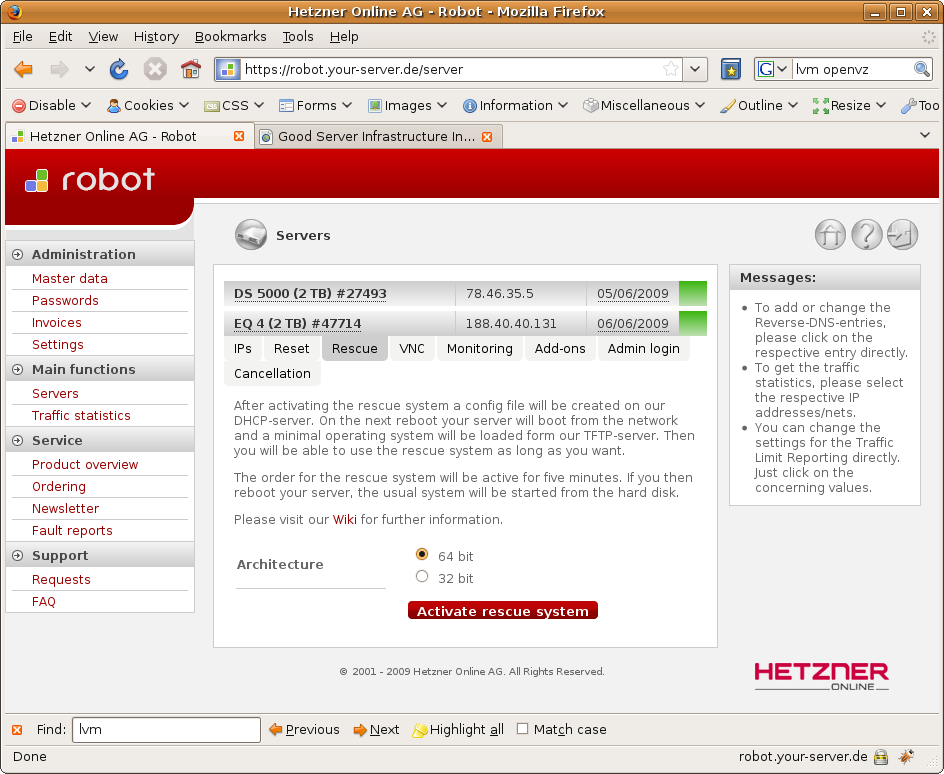Click the search magnifier icon
Screen dimensions: 944x774
922,69
